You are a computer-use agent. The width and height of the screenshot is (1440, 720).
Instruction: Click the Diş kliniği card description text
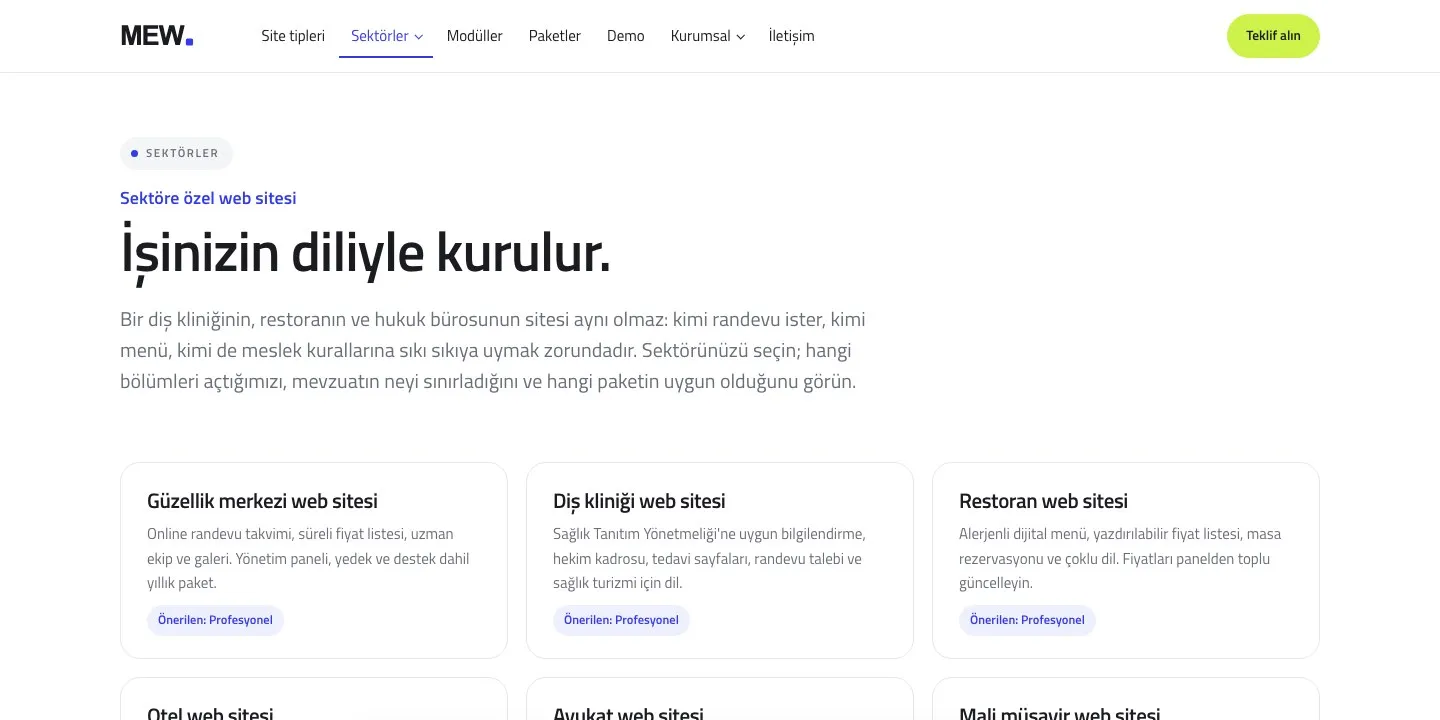709,558
